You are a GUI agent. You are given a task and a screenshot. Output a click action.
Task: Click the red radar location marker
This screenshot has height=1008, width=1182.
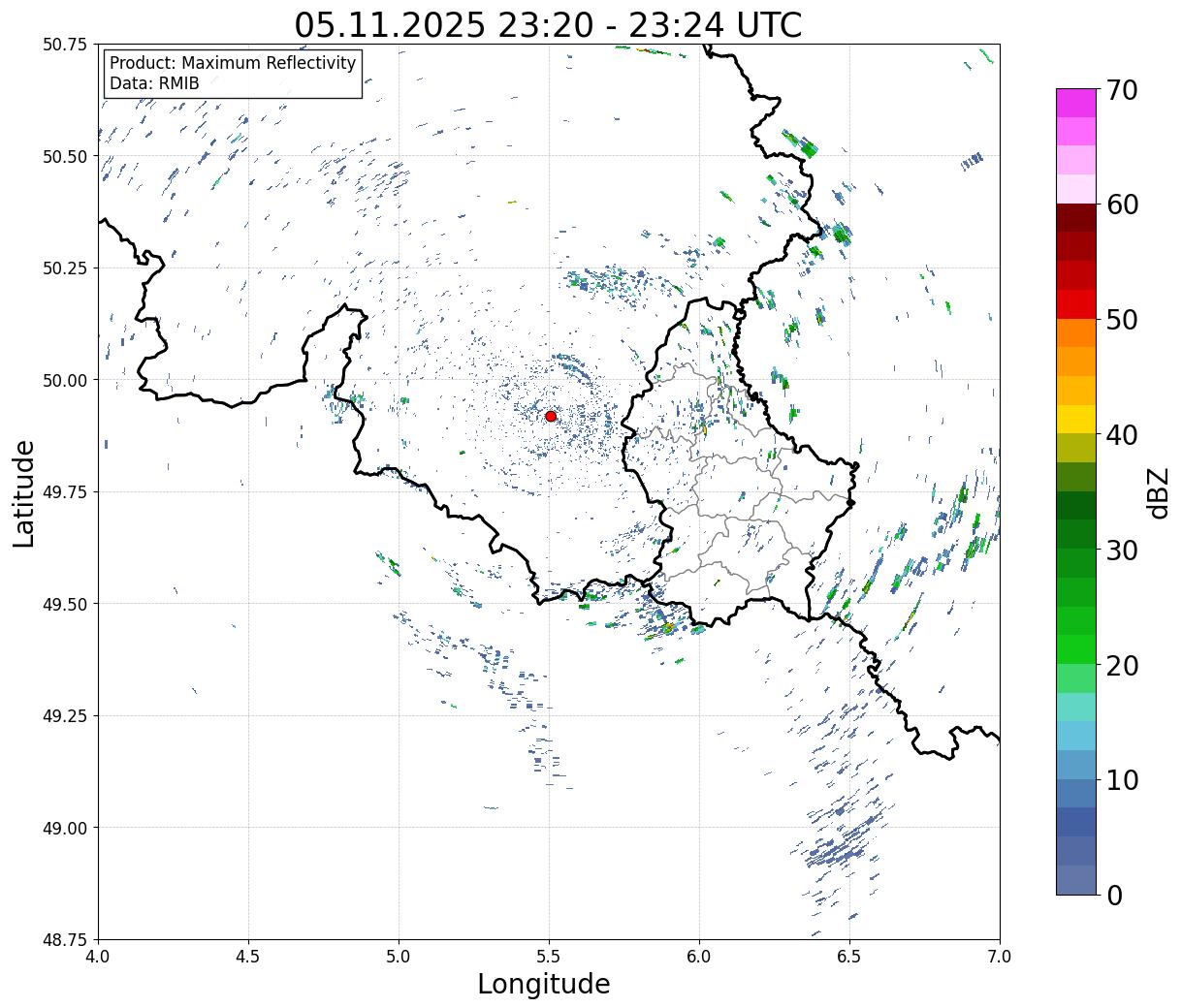pyautogui.click(x=551, y=416)
